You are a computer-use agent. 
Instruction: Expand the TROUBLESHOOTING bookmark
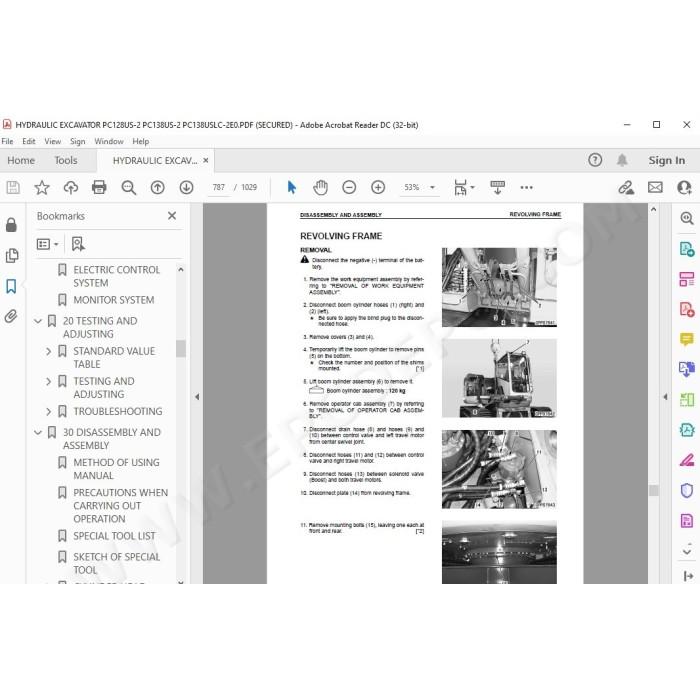pyautogui.click(x=49, y=411)
